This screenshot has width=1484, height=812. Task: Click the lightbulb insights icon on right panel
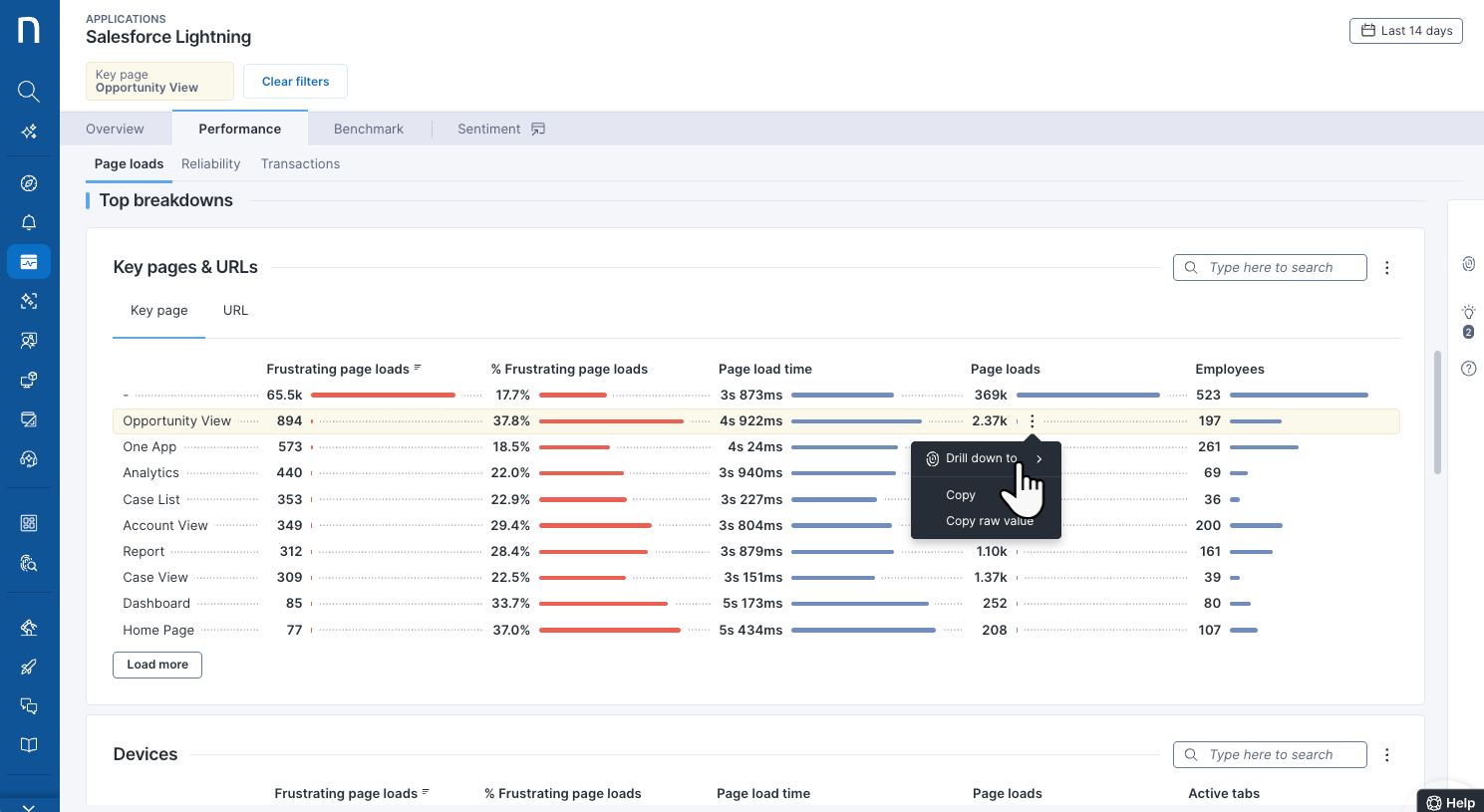point(1468,313)
